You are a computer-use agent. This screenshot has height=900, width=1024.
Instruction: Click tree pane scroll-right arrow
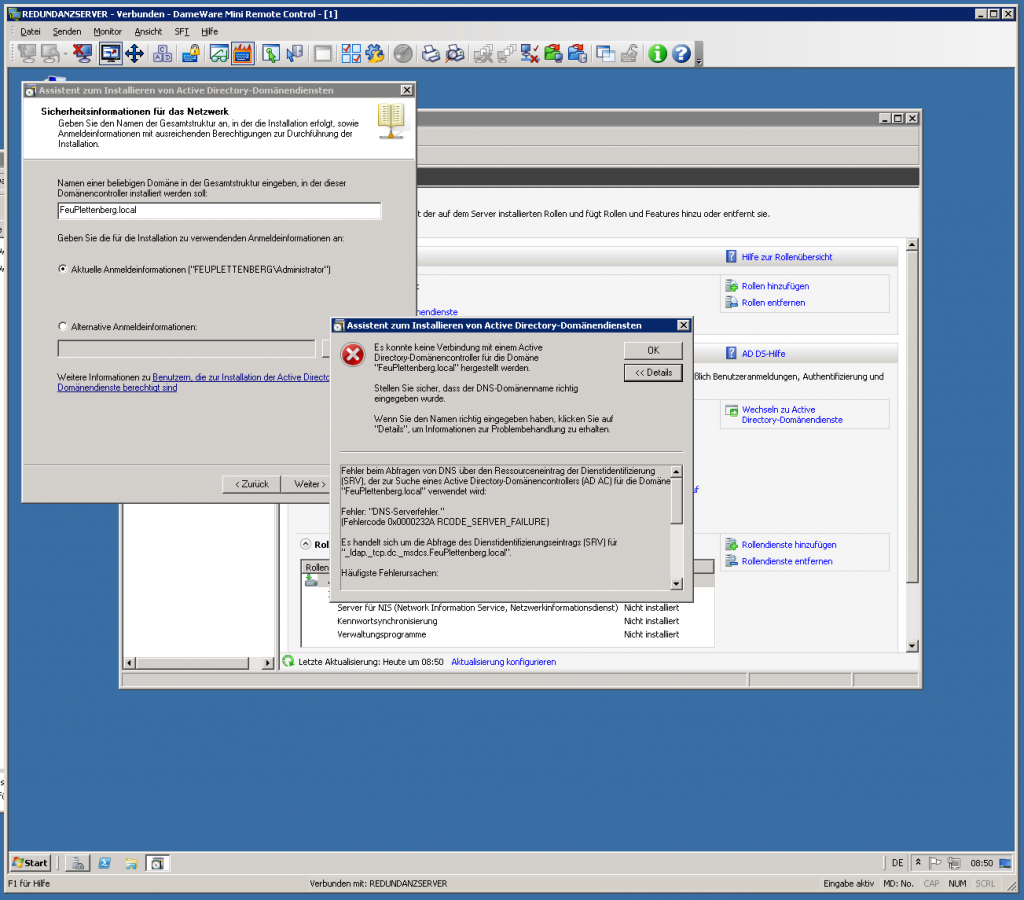tap(267, 663)
